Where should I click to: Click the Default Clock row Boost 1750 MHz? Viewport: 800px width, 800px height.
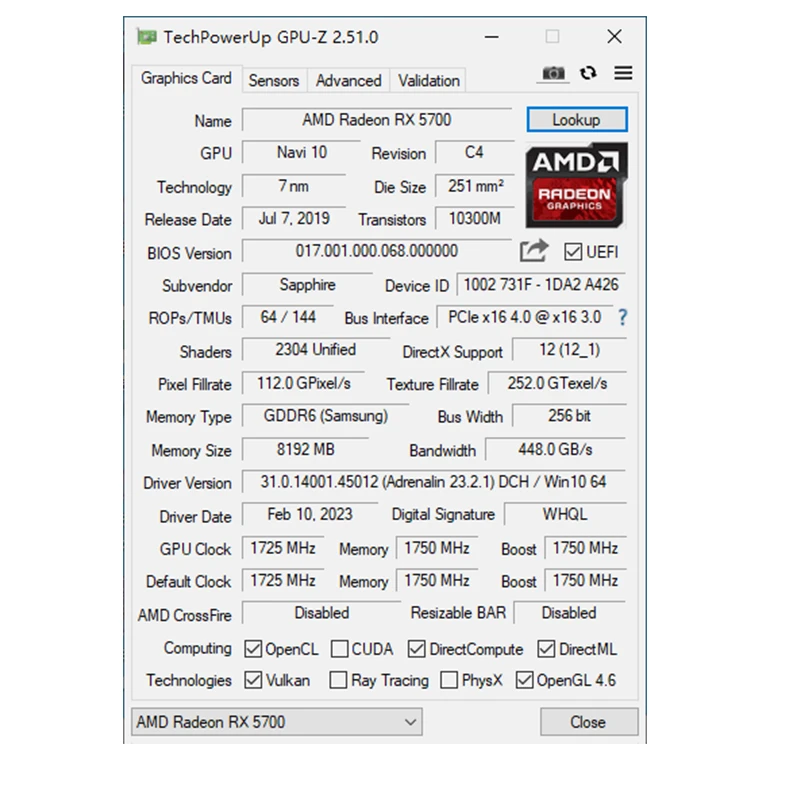click(586, 581)
